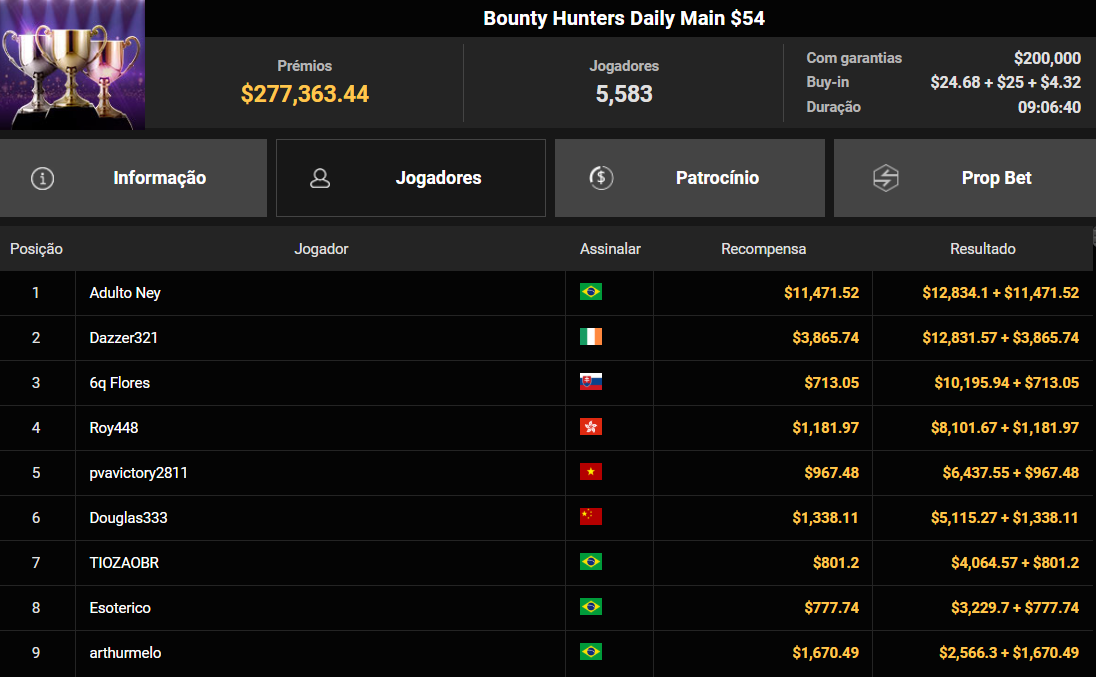Select the Ireland flag beside Dazzer321
Viewport: 1096px width, 677px height.
pyautogui.click(x=592, y=337)
